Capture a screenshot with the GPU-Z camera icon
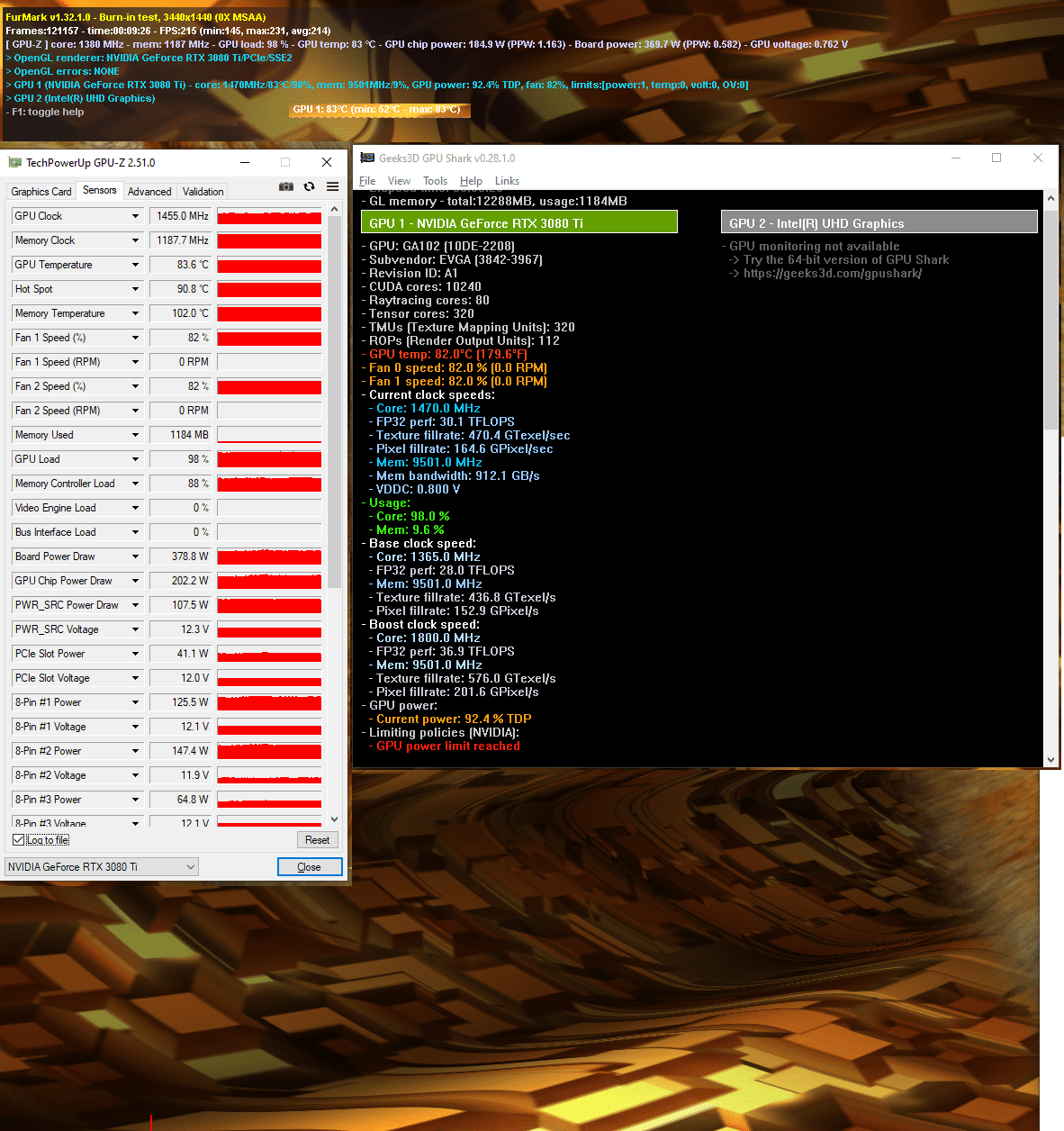This screenshot has width=1064, height=1131. [285, 185]
